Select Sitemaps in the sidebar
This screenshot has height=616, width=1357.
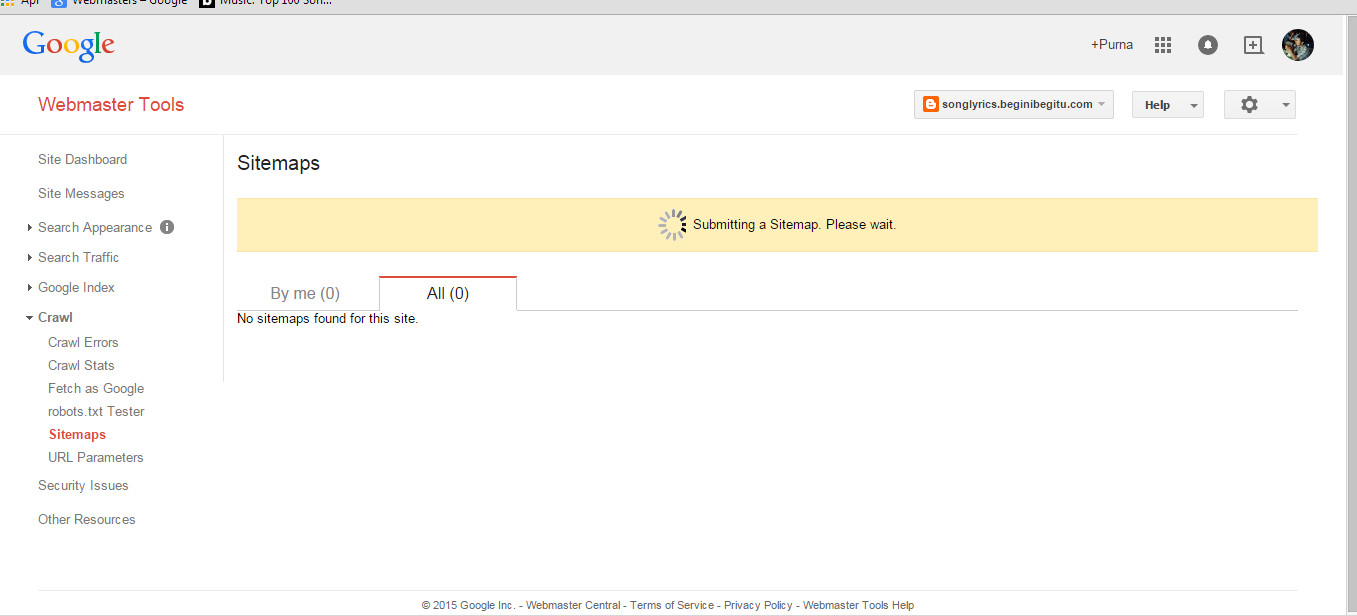77,435
